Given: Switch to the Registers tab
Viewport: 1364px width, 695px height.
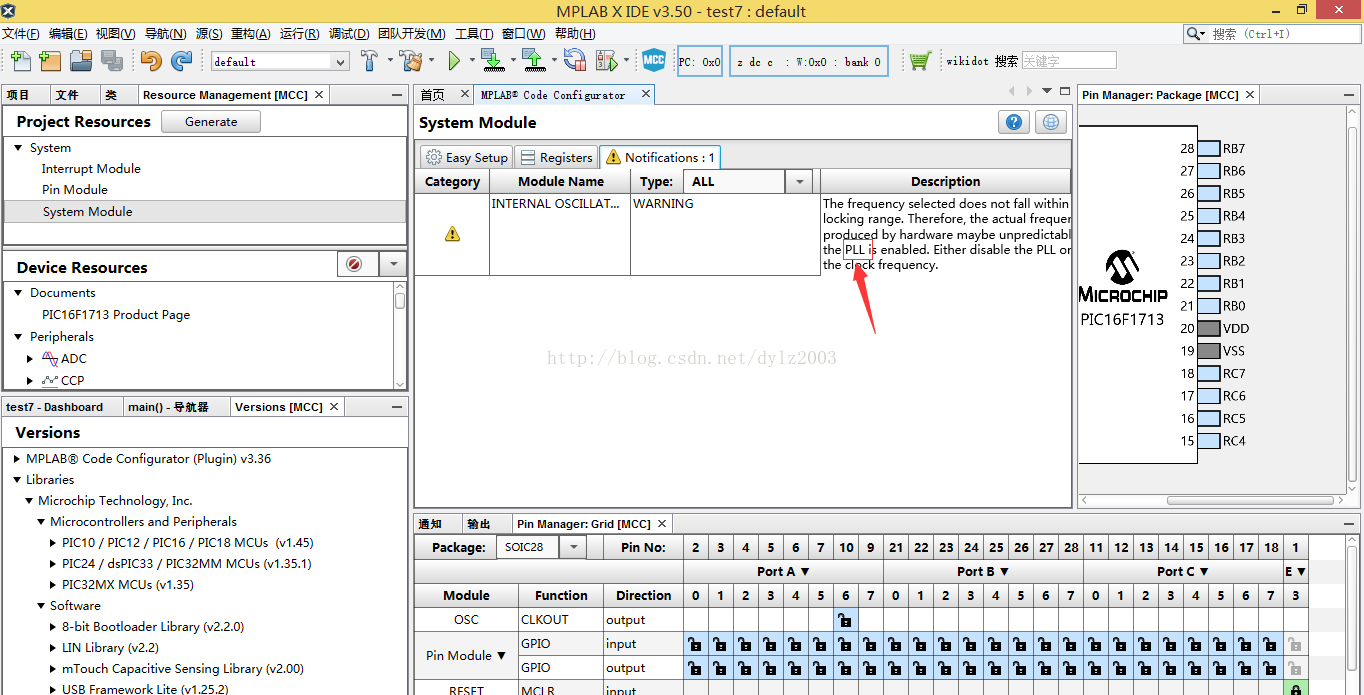Looking at the screenshot, I should point(556,157).
